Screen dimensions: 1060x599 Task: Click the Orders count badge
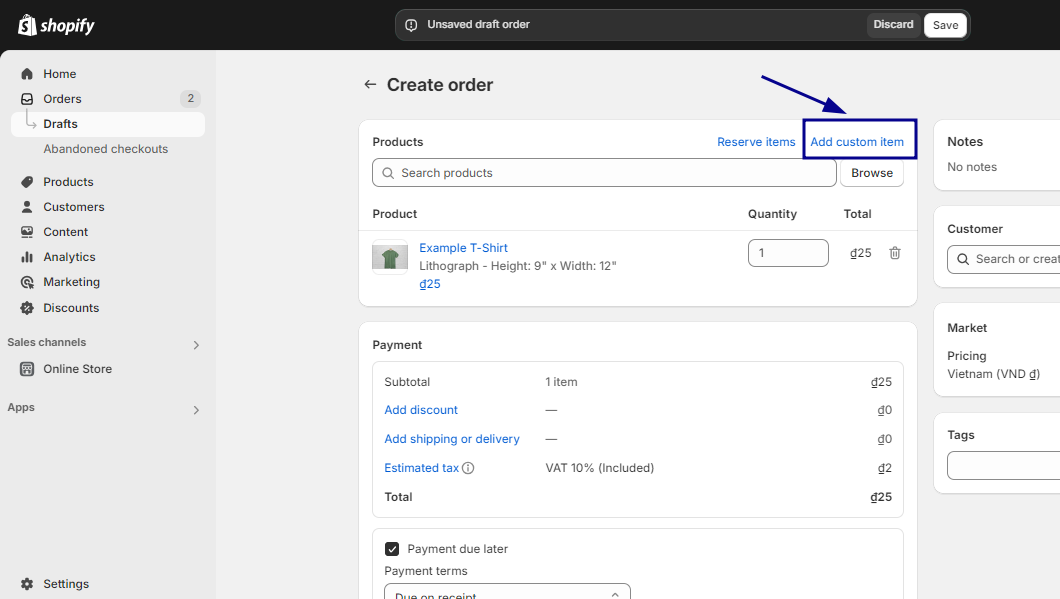coord(191,99)
